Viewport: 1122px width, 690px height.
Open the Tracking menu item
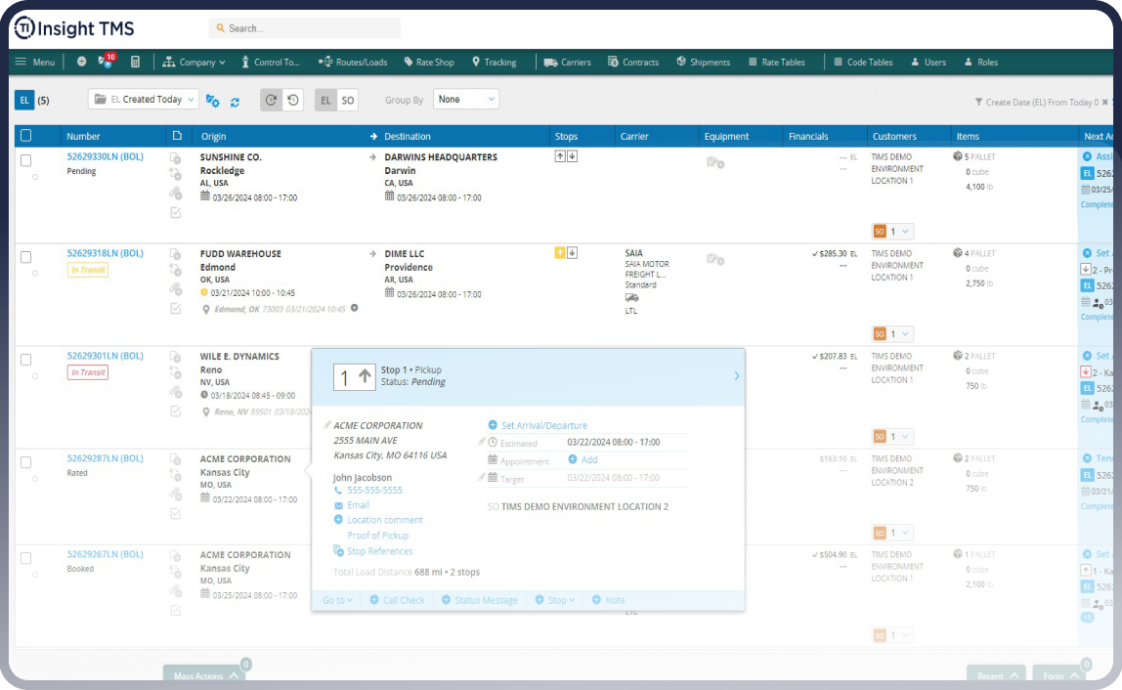494,62
